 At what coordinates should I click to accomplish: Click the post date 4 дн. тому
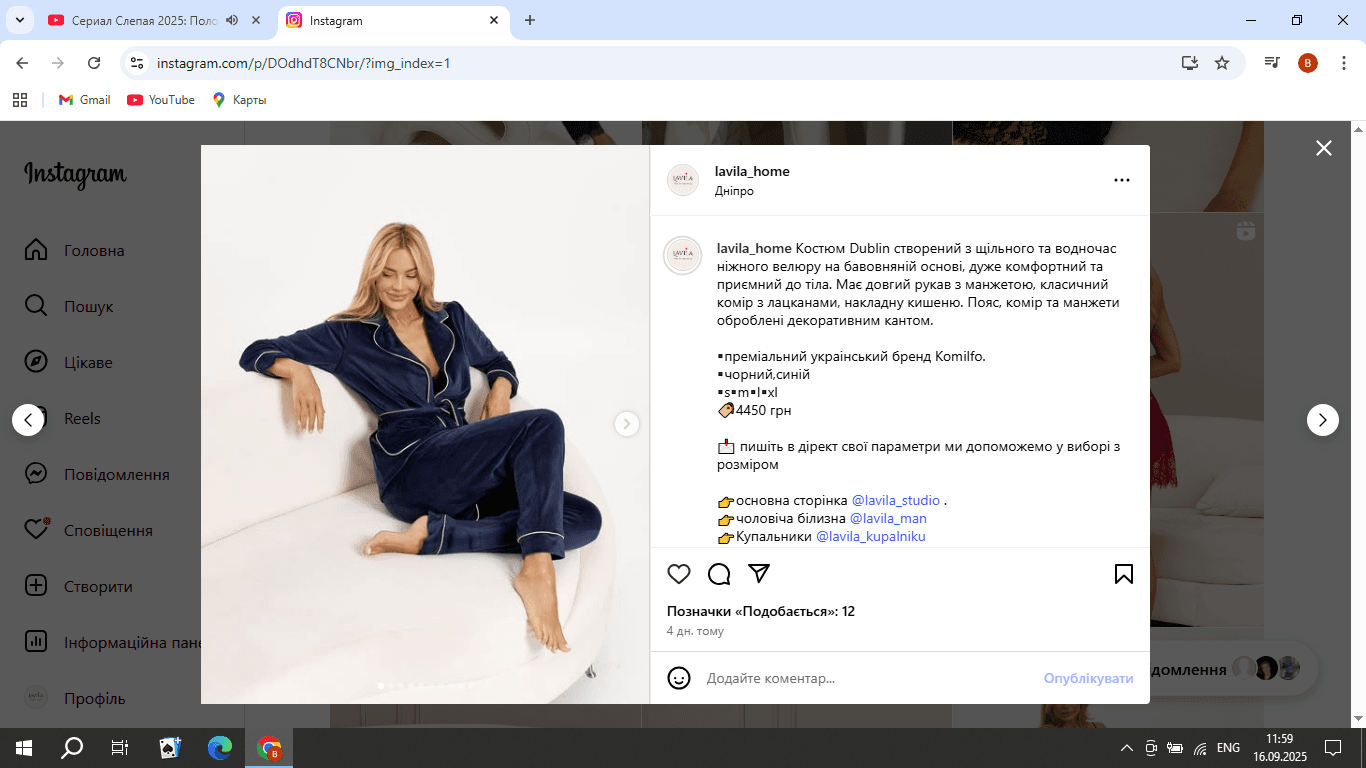[695, 631]
